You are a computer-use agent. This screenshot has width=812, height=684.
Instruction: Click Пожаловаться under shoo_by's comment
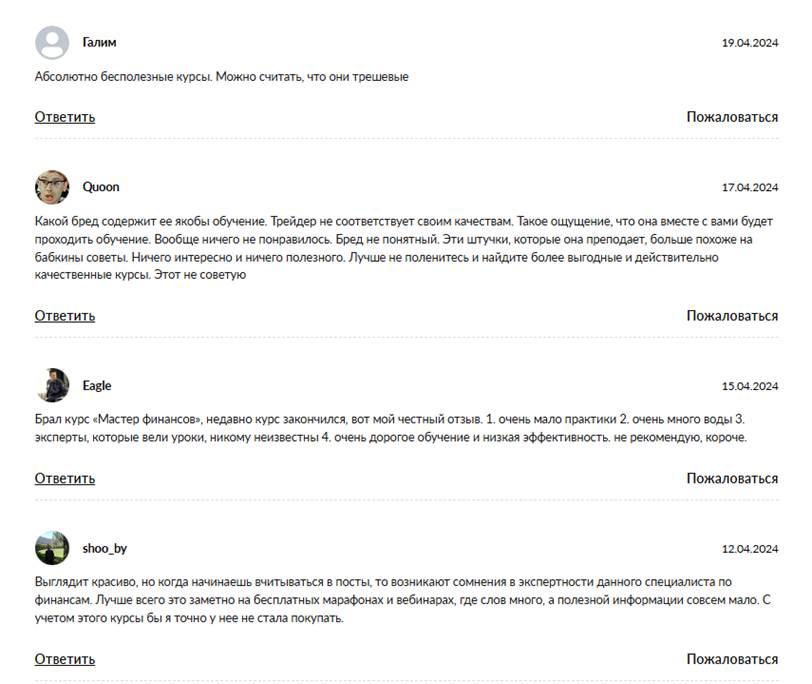pyautogui.click(x=732, y=659)
